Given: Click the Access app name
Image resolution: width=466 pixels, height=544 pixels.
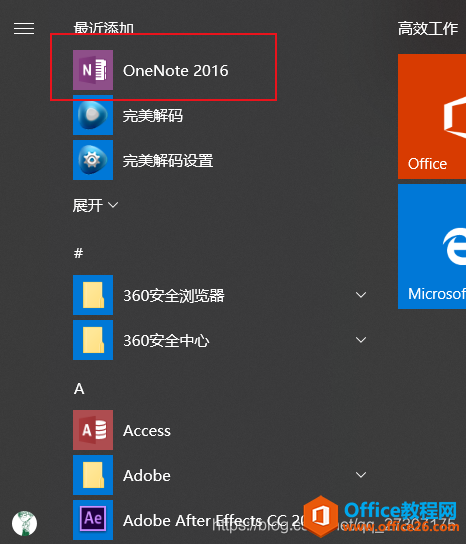Looking at the screenshot, I should [x=147, y=431].
